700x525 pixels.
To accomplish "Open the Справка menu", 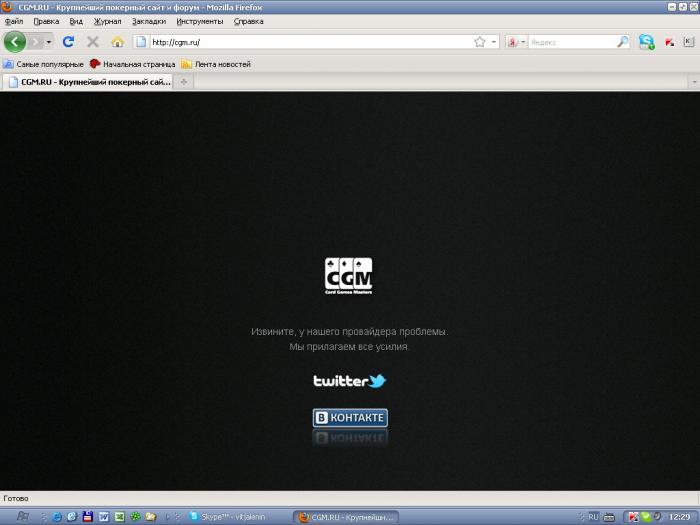I will click(248, 21).
